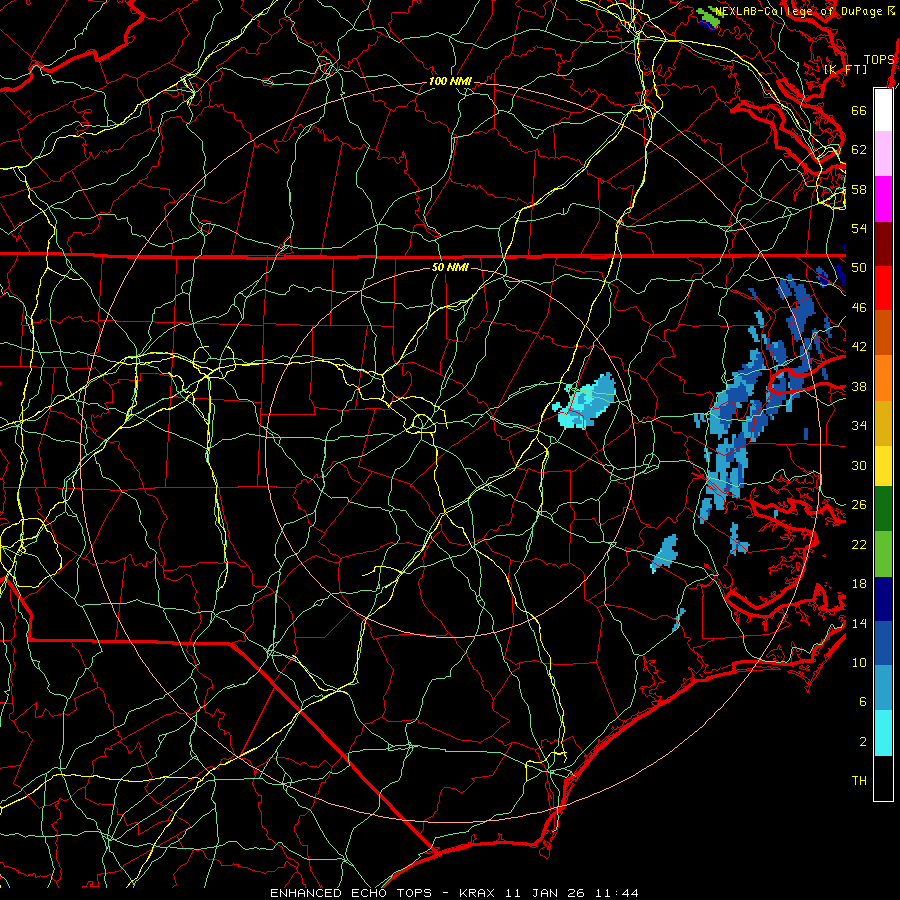Click the bright red 50 kft legend swatch
This screenshot has width=900, height=900.
[883, 288]
